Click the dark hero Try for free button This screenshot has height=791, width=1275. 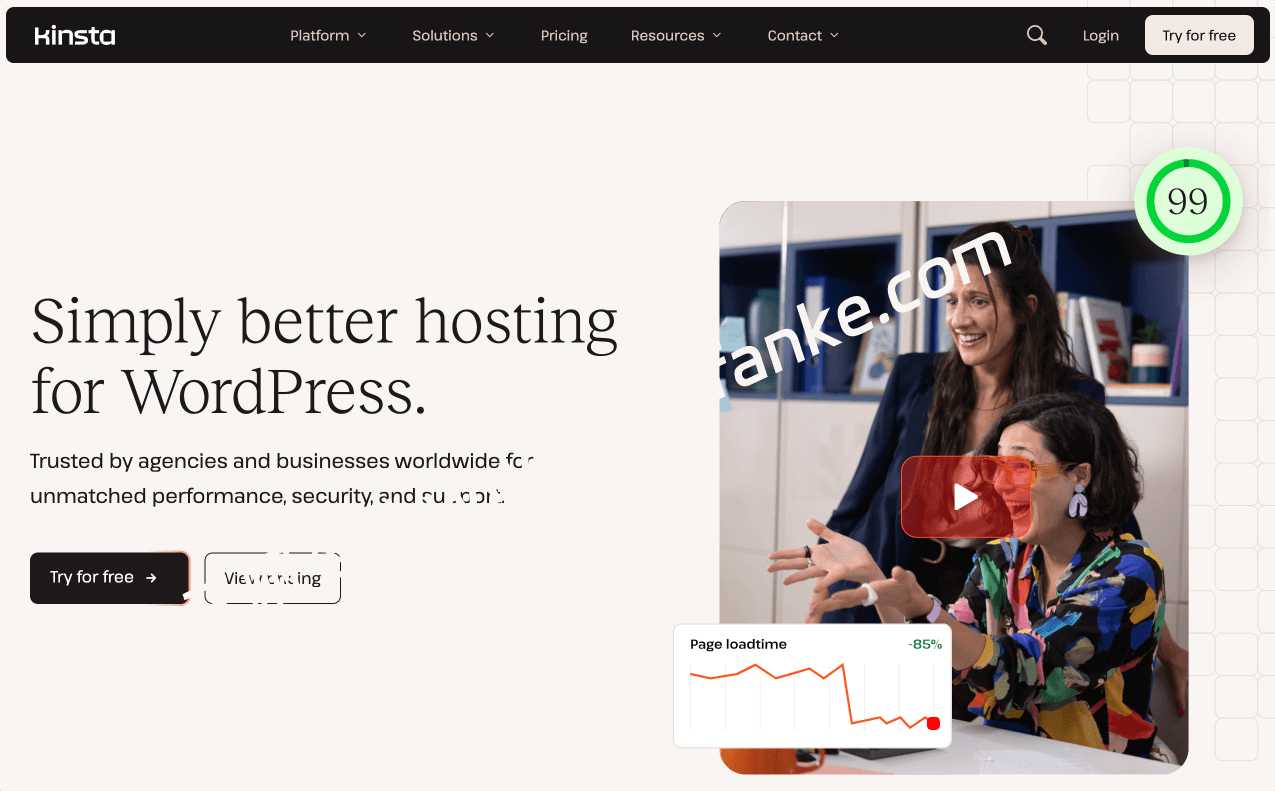pos(109,578)
